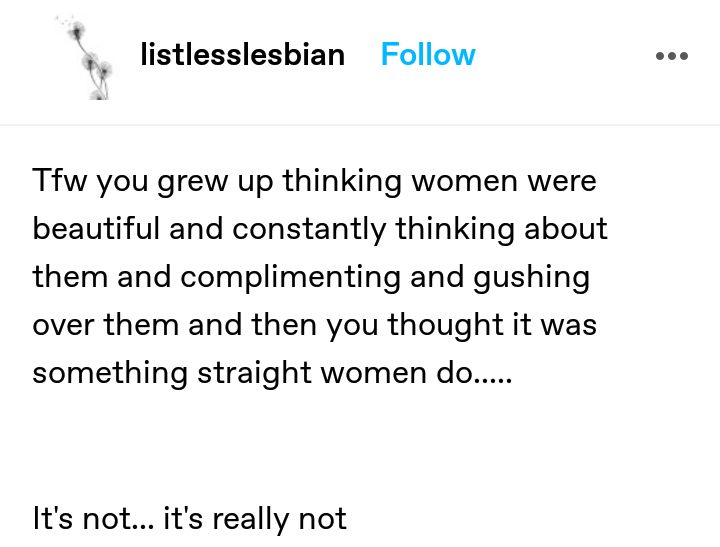Viewport: 720px width, 547px height.
Task: Click the word 'Tfw' in the post
Action: 59,180
